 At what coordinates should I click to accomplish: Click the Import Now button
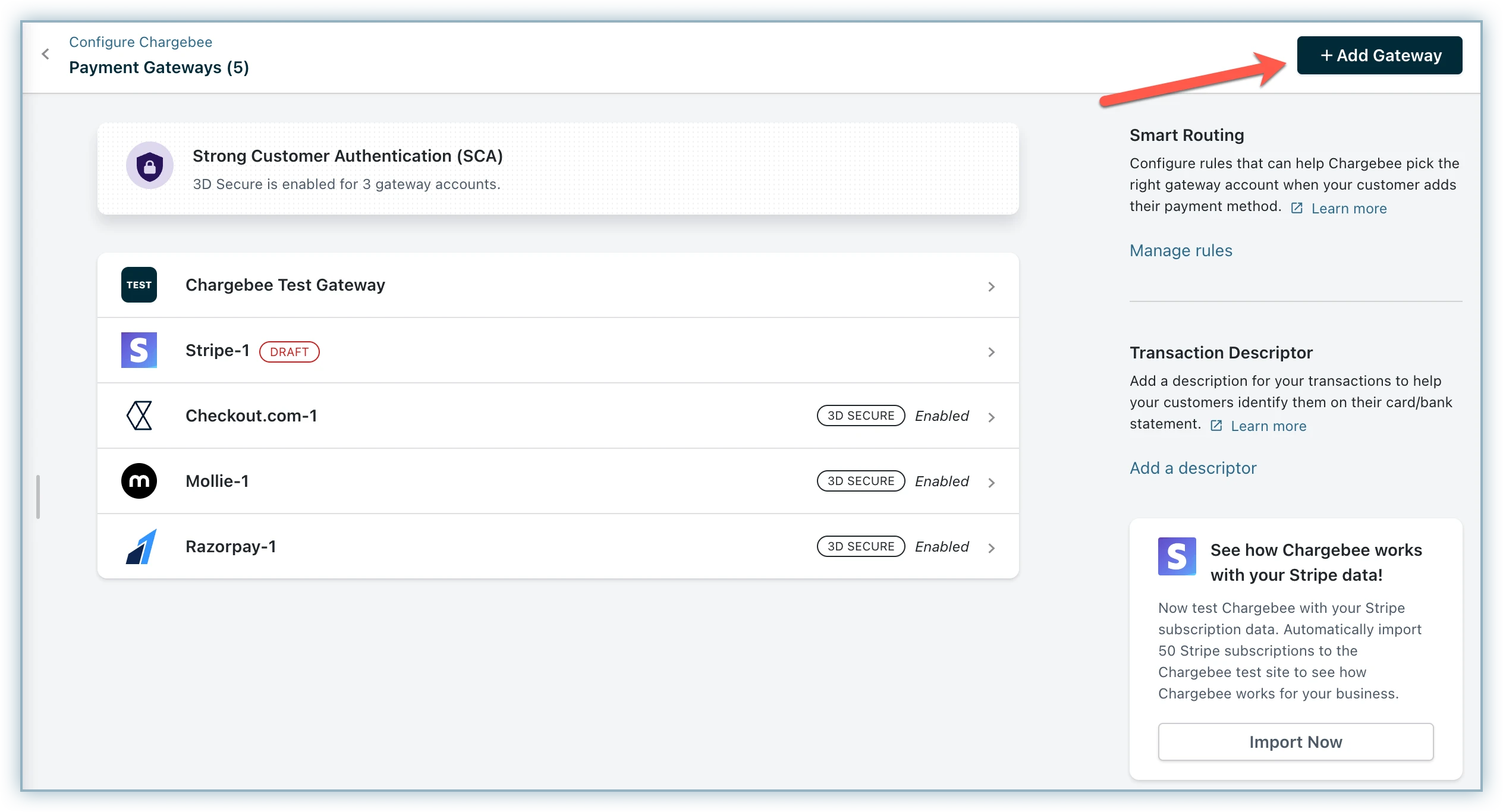1296,742
